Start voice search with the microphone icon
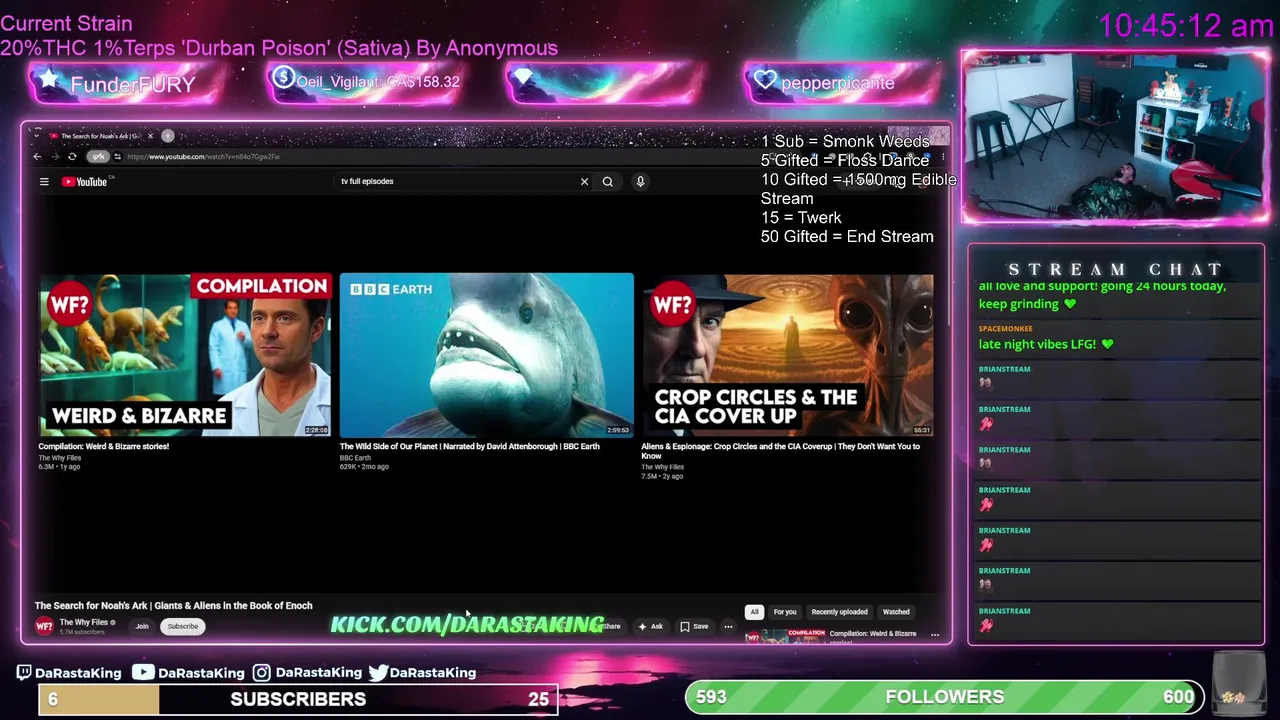This screenshot has width=1280, height=720. click(x=640, y=182)
